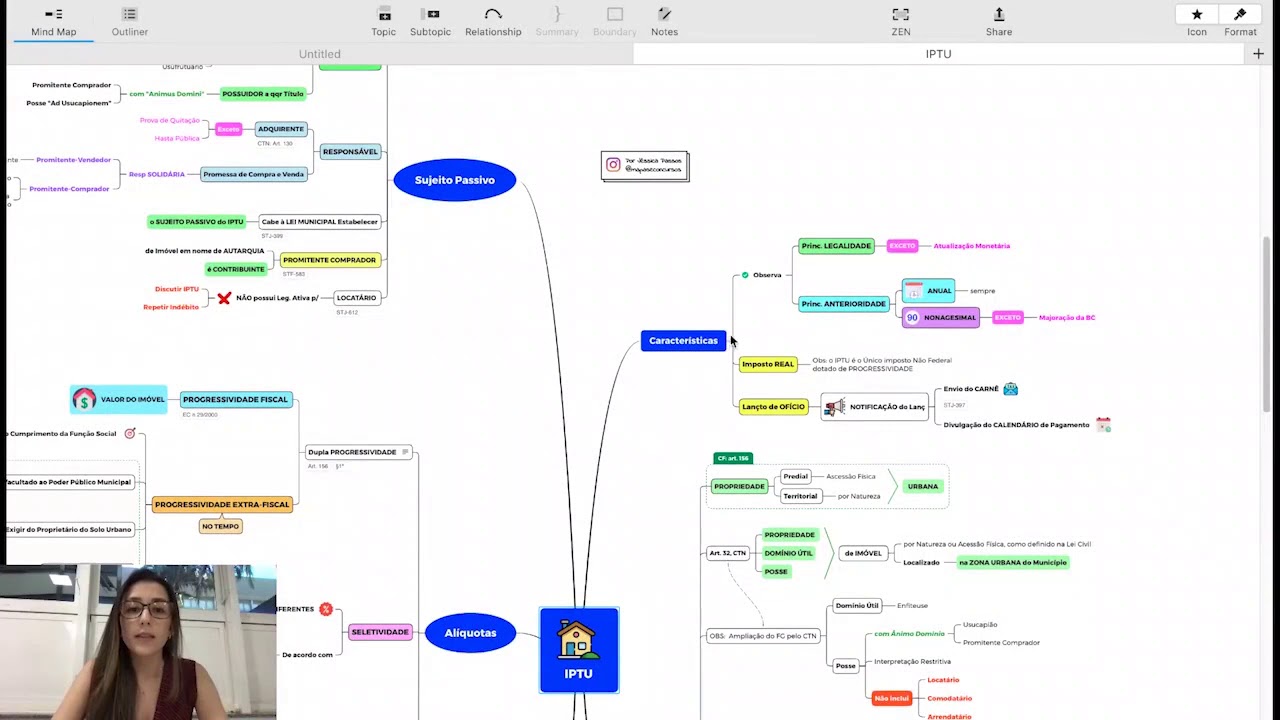Open the Share menu
Screen dimensions: 1280x720
point(999,22)
